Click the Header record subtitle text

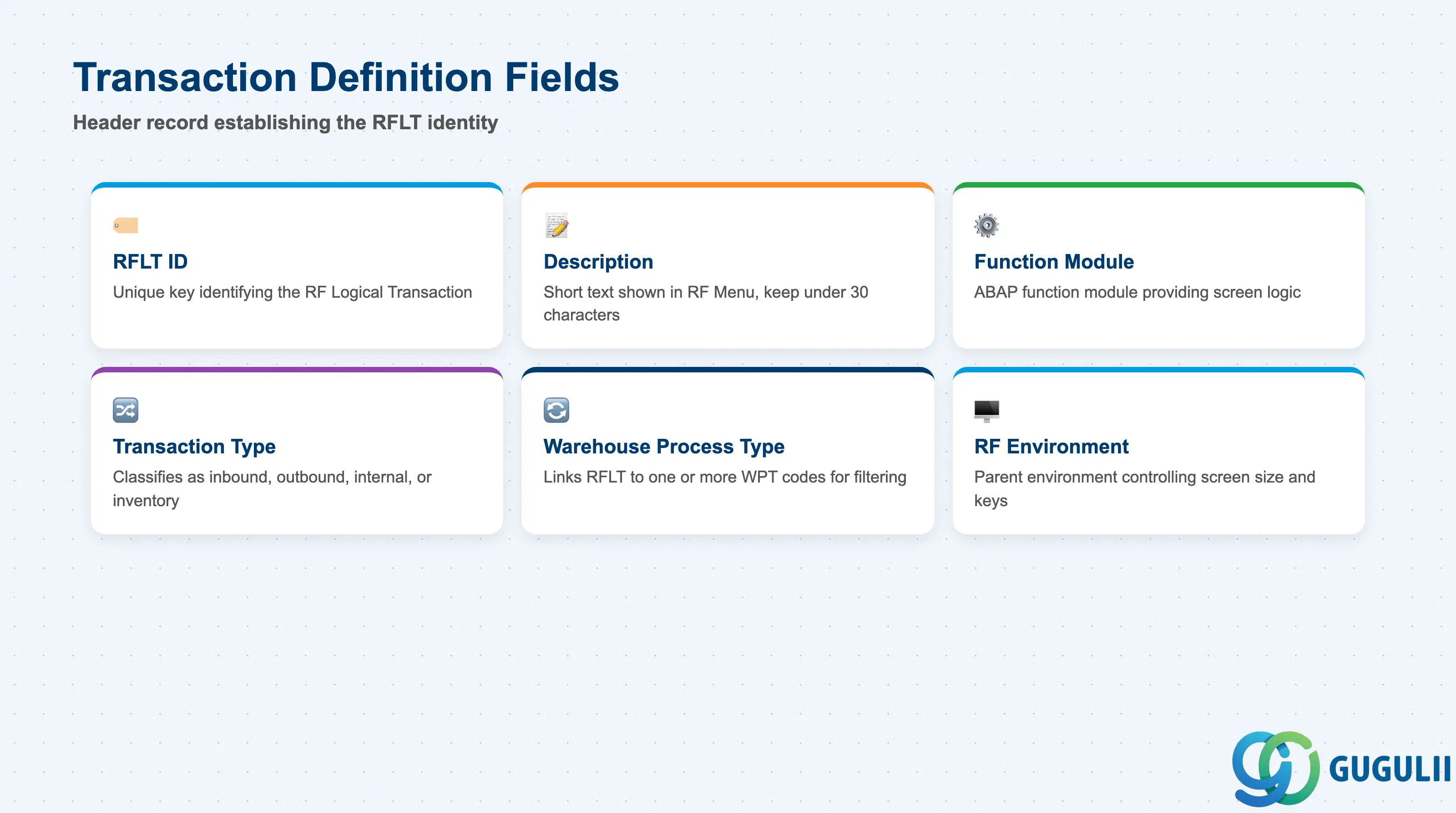coord(285,123)
